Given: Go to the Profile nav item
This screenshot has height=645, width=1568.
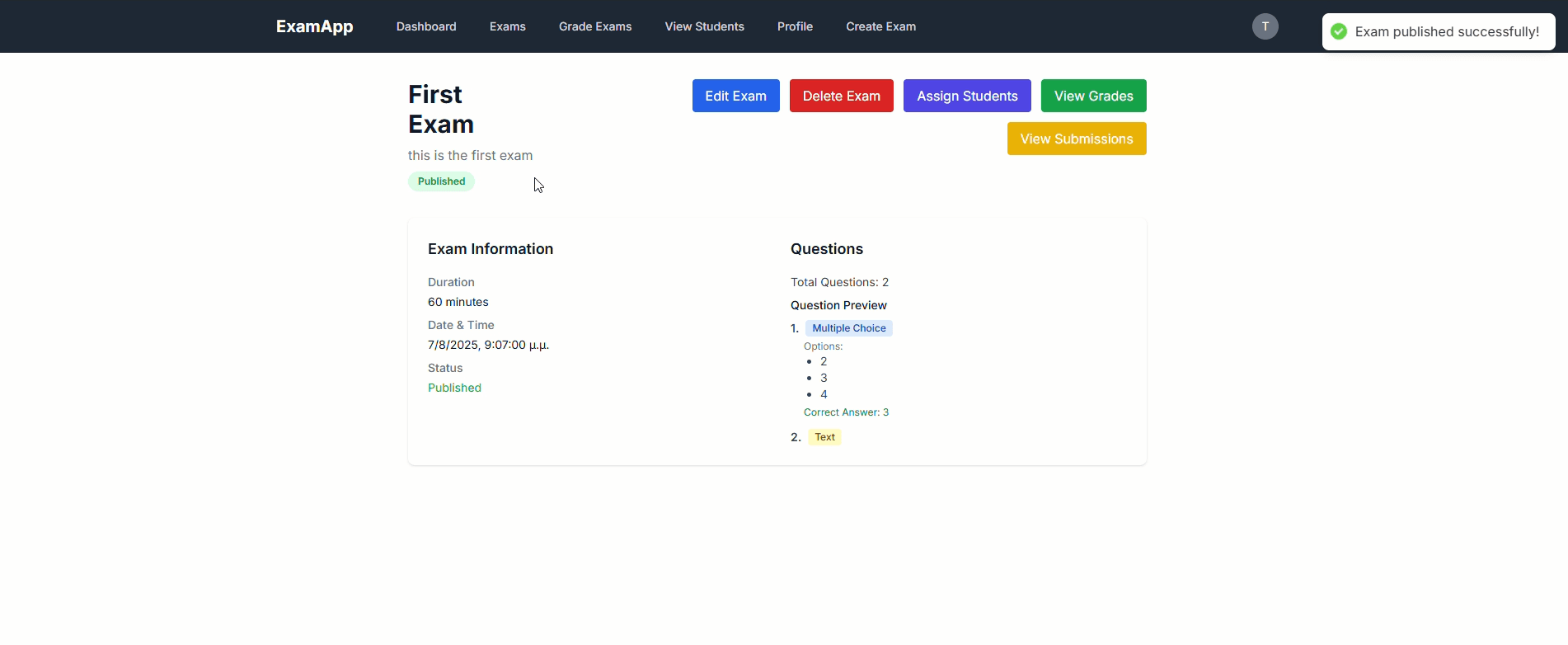Looking at the screenshot, I should (x=795, y=26).
